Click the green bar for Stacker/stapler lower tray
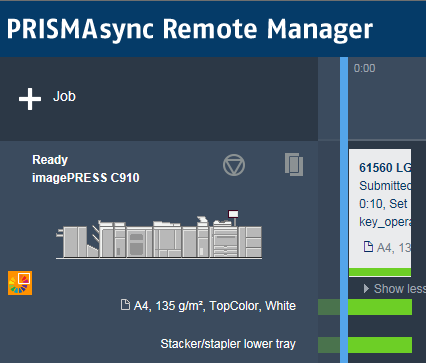This screenshot has height=363, width=426. tap(380, 345)
